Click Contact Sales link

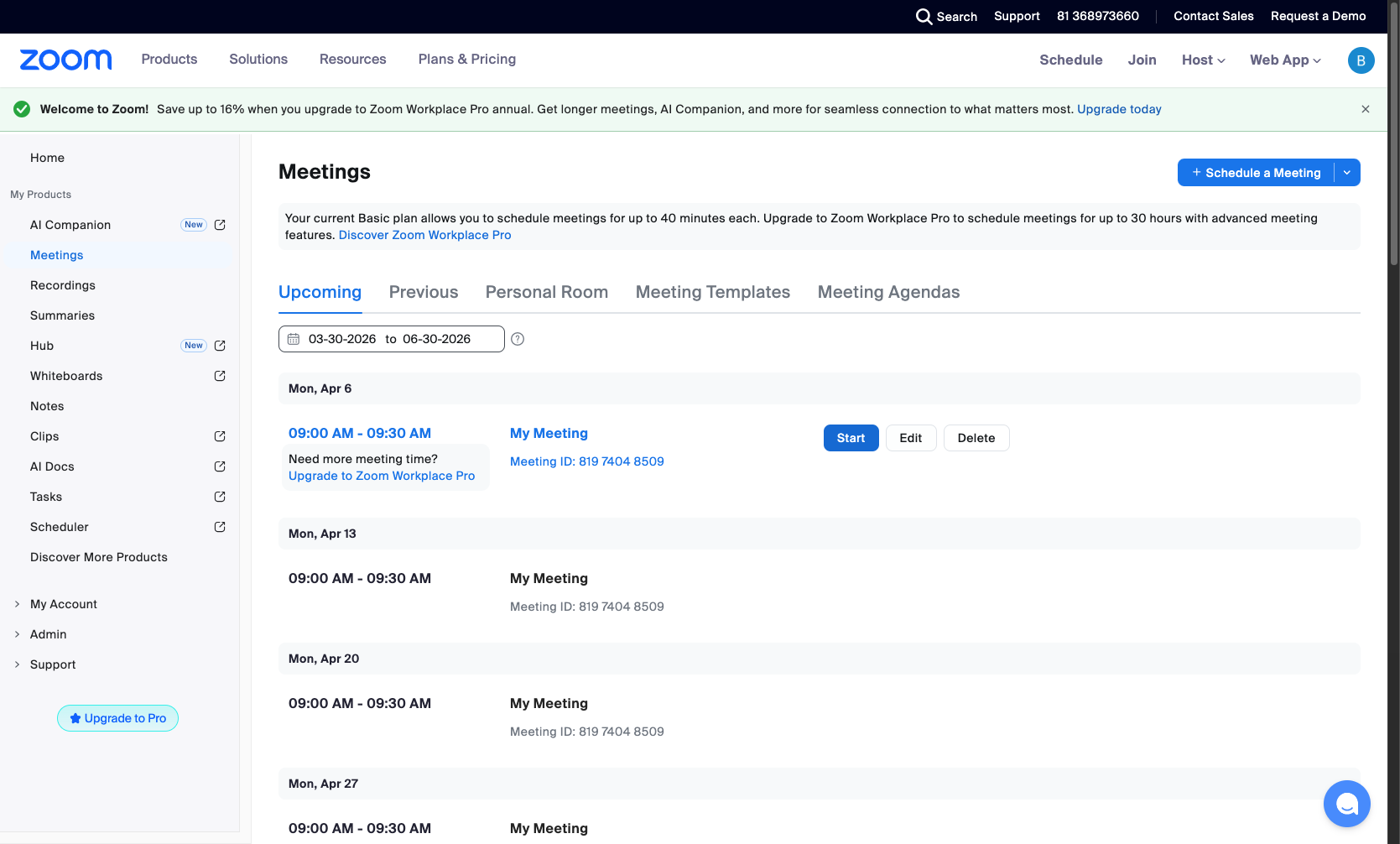click(x=1213, y=17)
